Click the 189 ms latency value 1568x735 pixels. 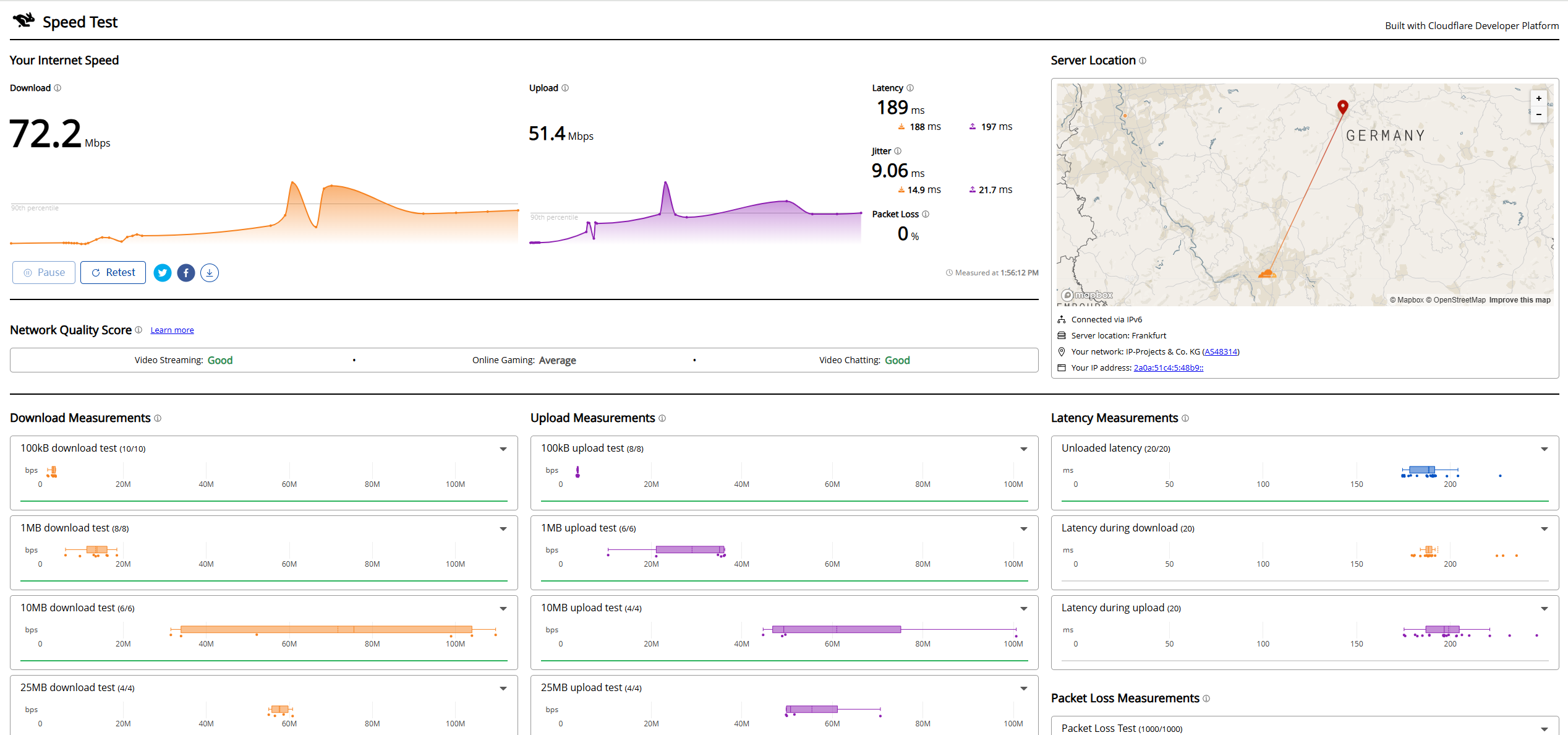click(900, 108)
